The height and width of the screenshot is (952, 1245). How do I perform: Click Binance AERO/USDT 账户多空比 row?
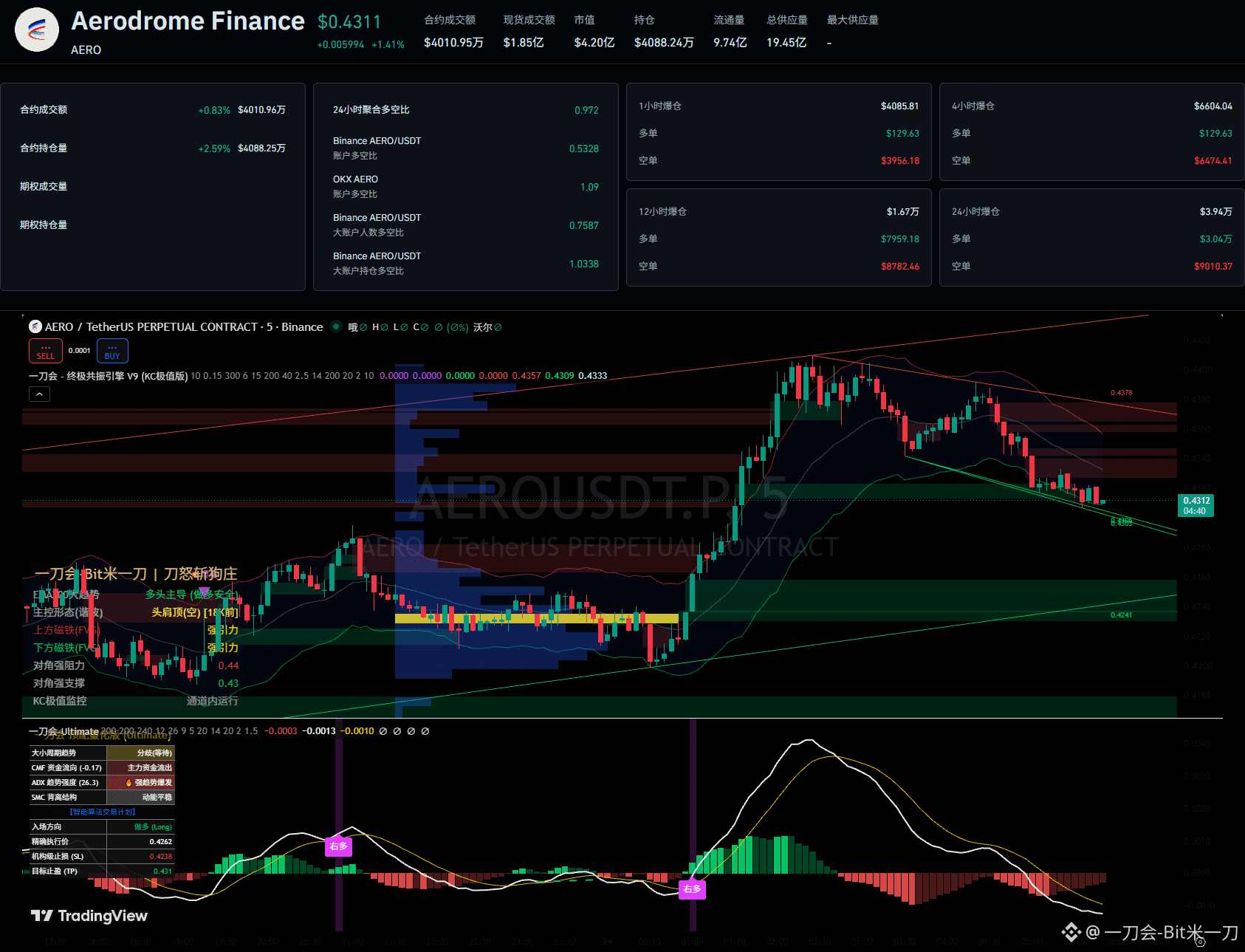(x=466, y=148)
